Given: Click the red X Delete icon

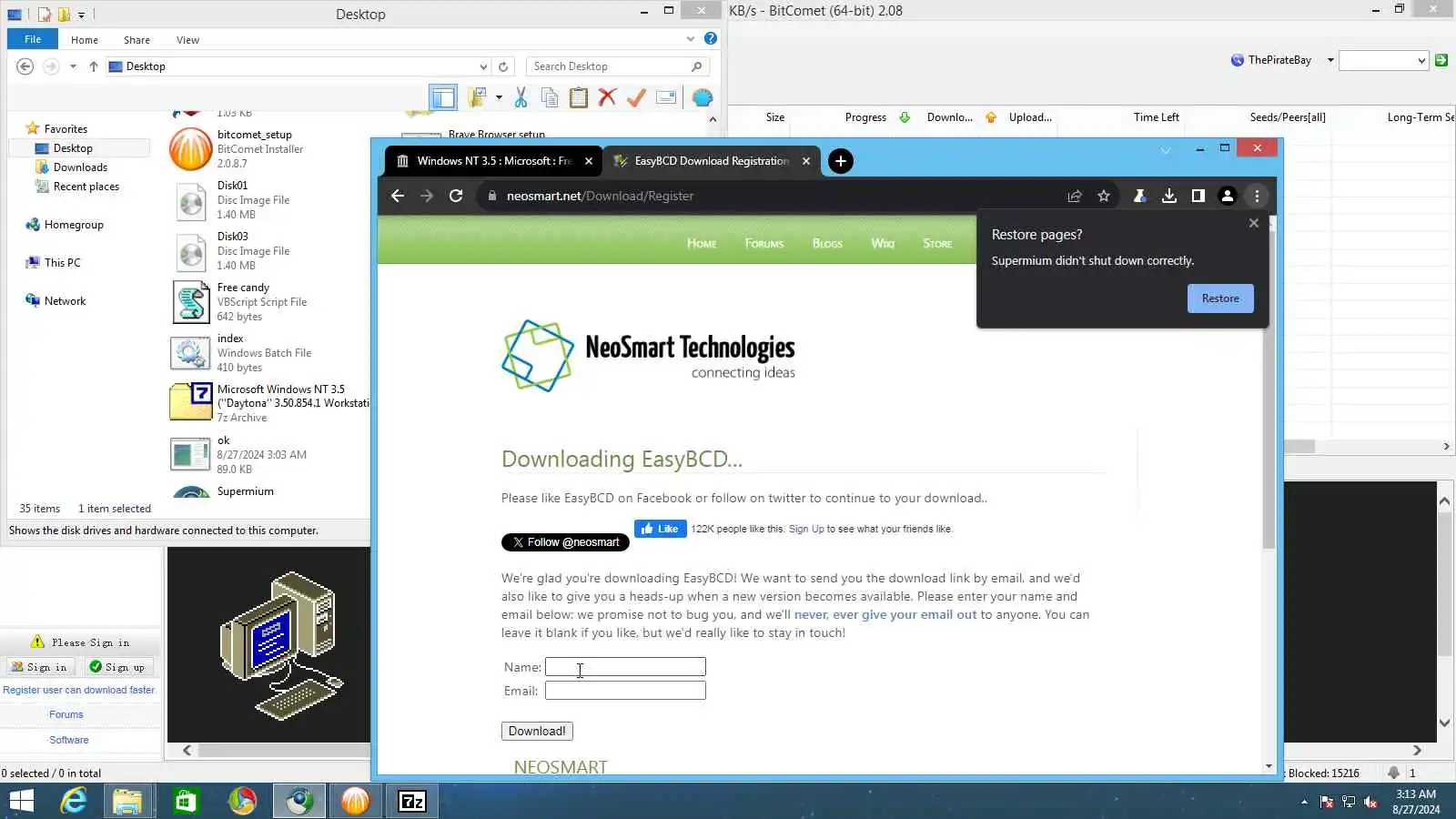Looking at the screenshot, I should [608, 97].
